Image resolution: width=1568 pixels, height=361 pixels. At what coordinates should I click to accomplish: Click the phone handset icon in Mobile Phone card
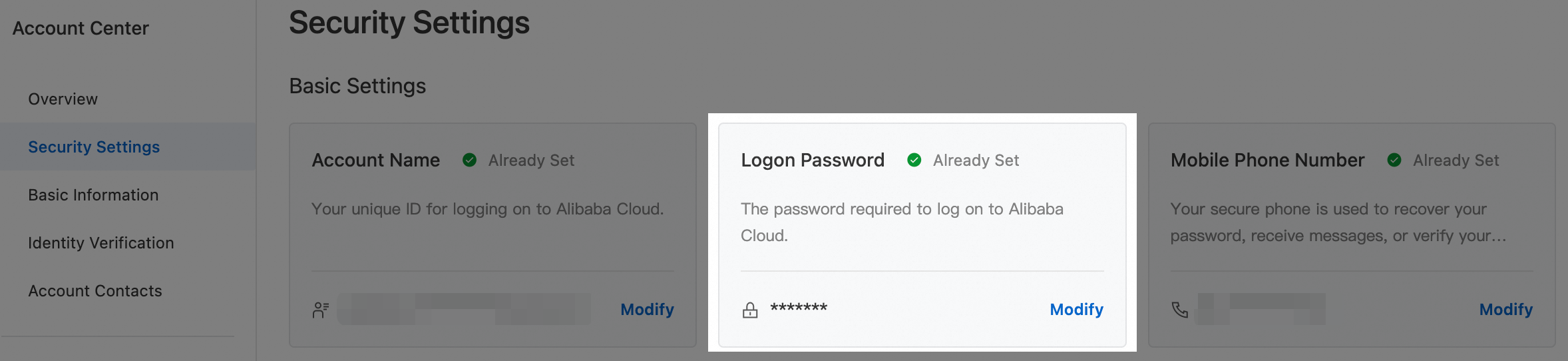coord(1179,310)
